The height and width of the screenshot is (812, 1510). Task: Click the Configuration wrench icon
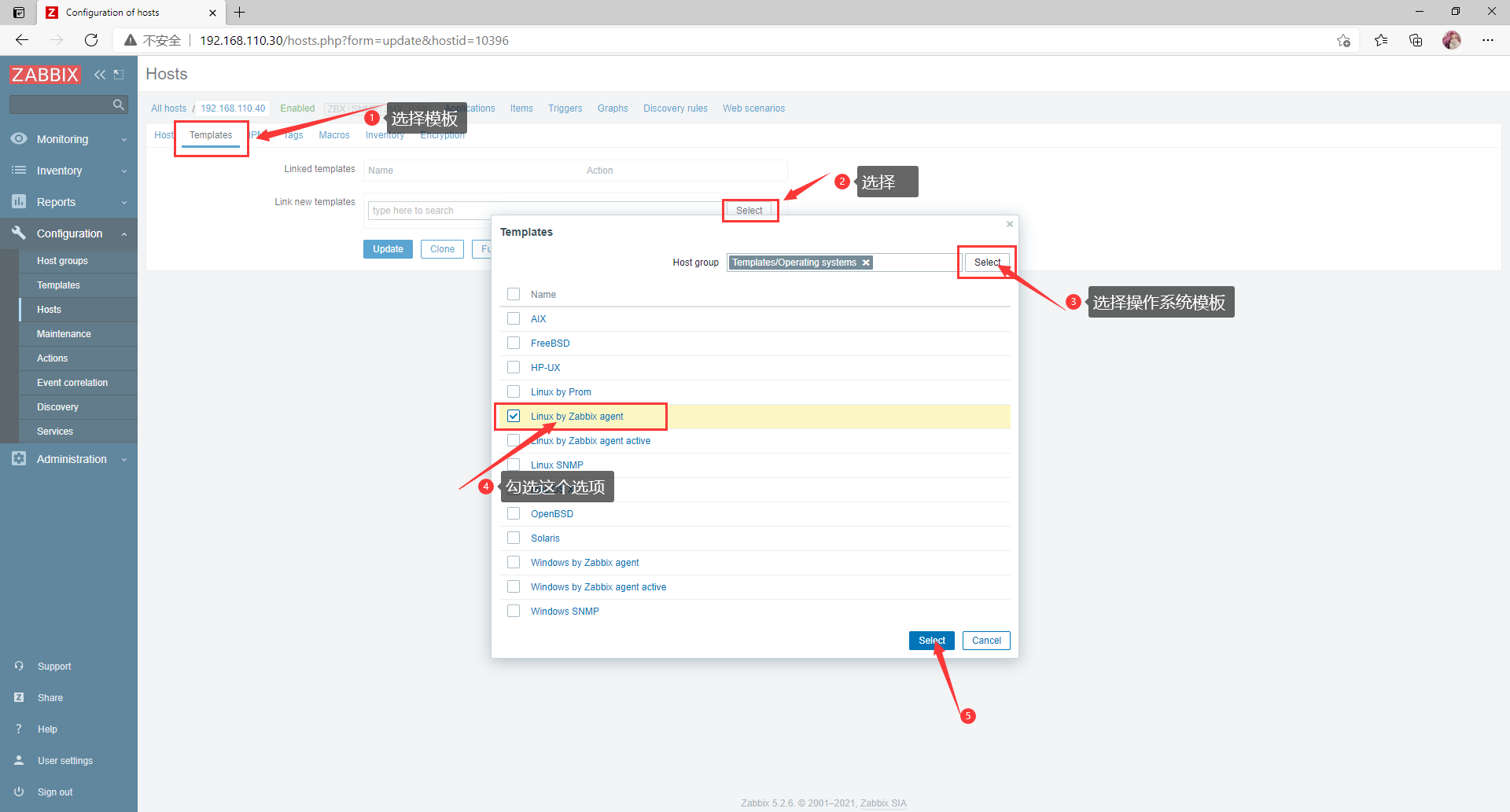coord(19,233)
